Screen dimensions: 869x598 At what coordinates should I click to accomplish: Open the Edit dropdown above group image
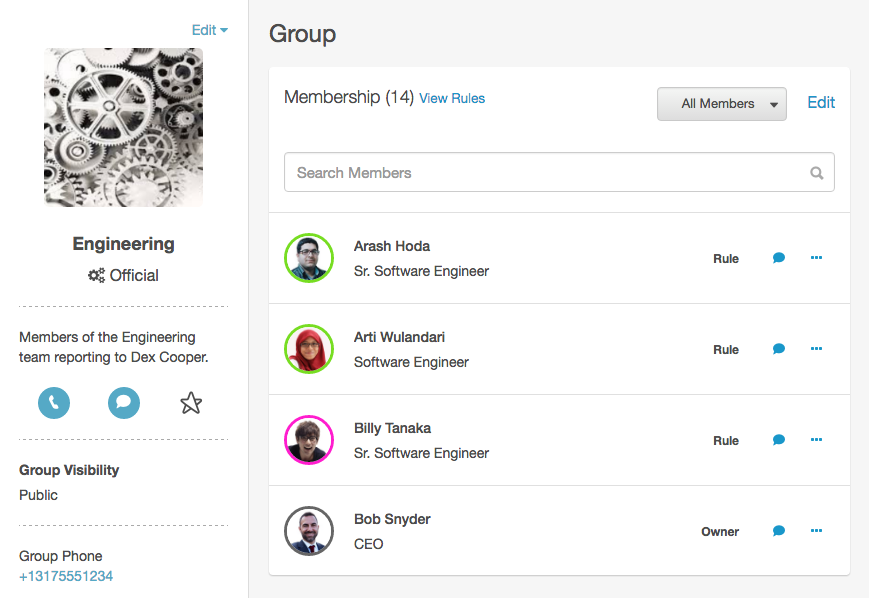pos(209,30)
